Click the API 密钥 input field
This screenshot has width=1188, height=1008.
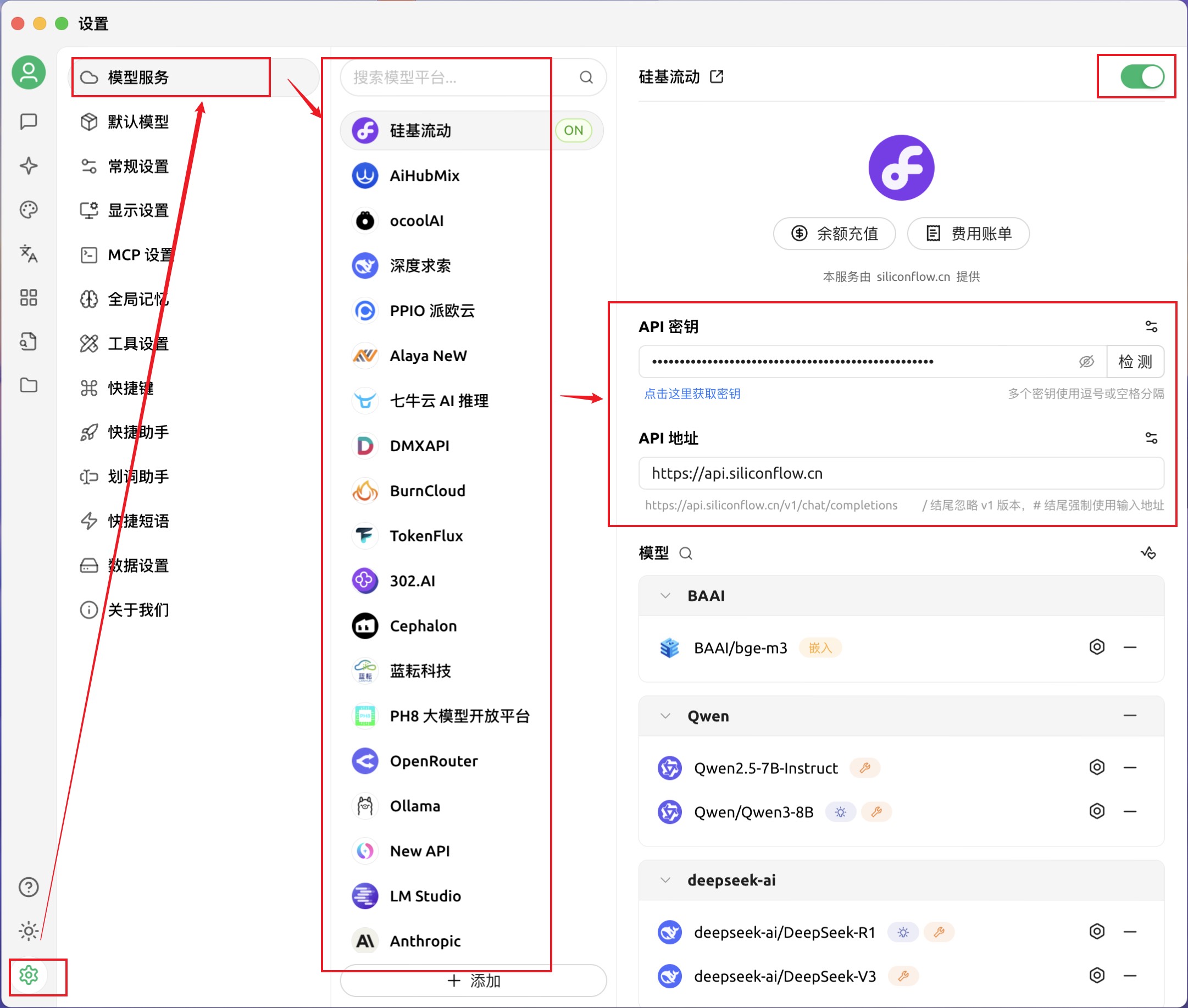point(873,361)
